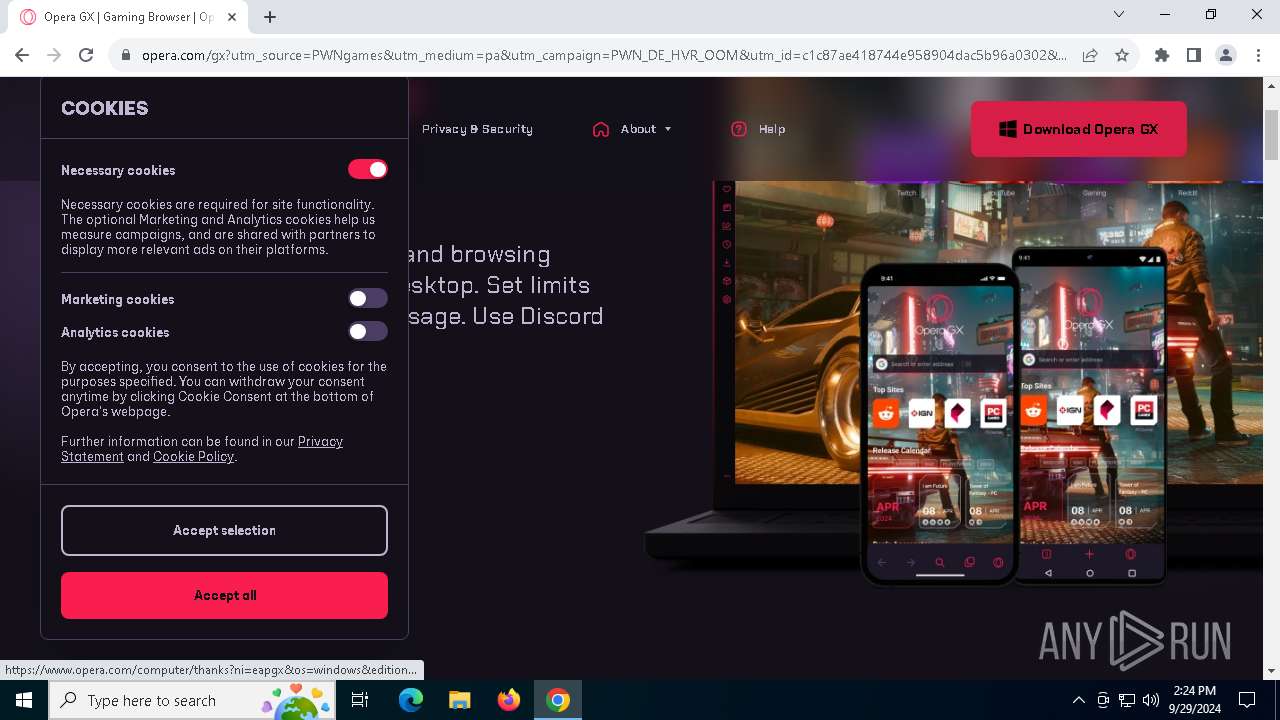
Task: Click the address bar URL
Action: [x=604, y=56]
